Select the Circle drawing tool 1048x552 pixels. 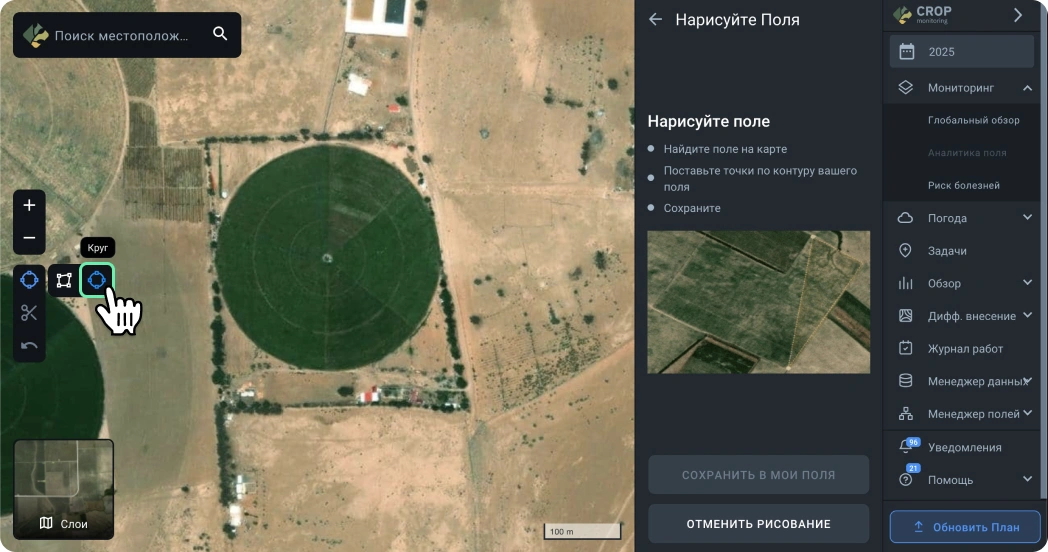point(97,280)
